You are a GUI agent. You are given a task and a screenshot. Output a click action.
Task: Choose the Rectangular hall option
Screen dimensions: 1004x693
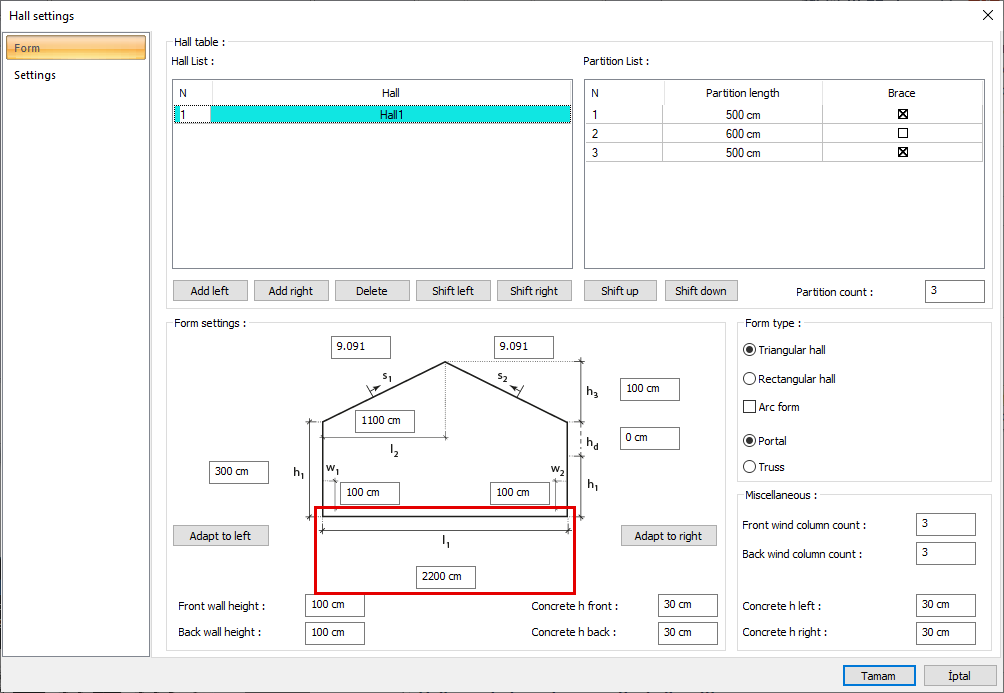coord(750,379)
